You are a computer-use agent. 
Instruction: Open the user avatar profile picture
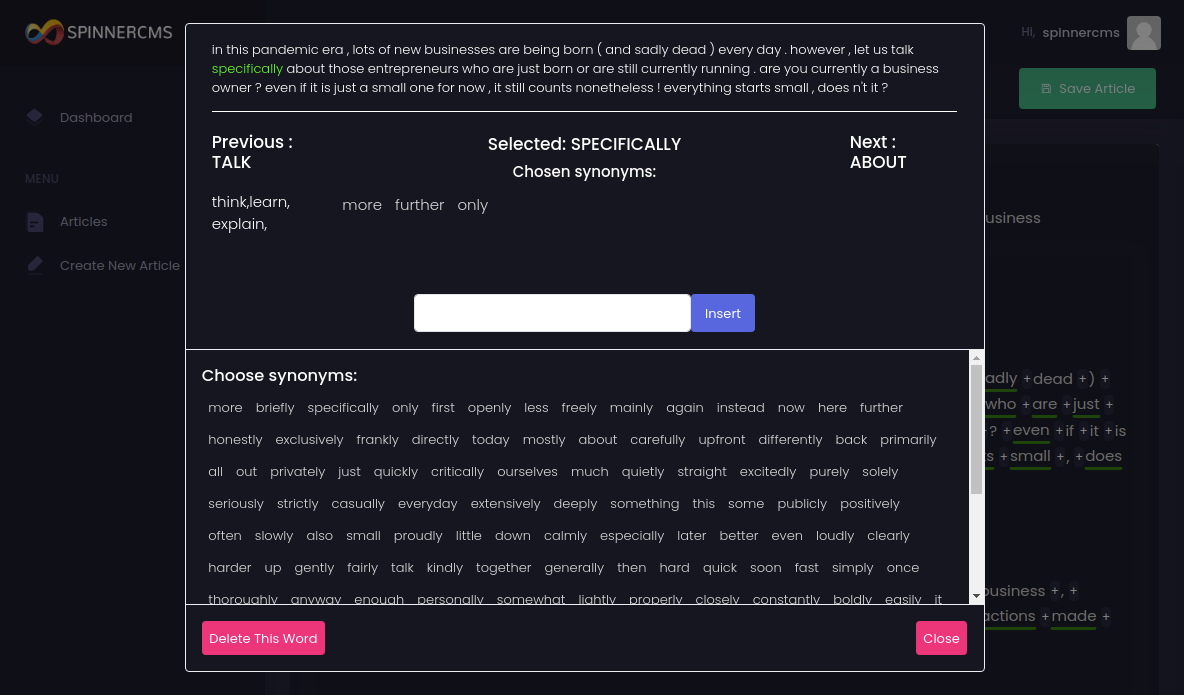pyautogui.click(x=1143, y=33)
